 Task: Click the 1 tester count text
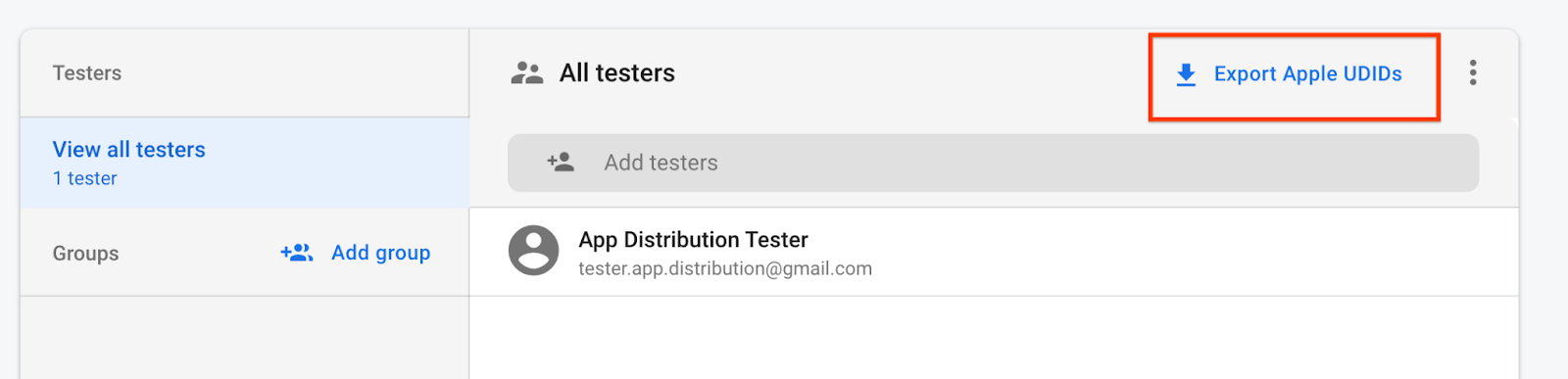(x=85, y=179)
